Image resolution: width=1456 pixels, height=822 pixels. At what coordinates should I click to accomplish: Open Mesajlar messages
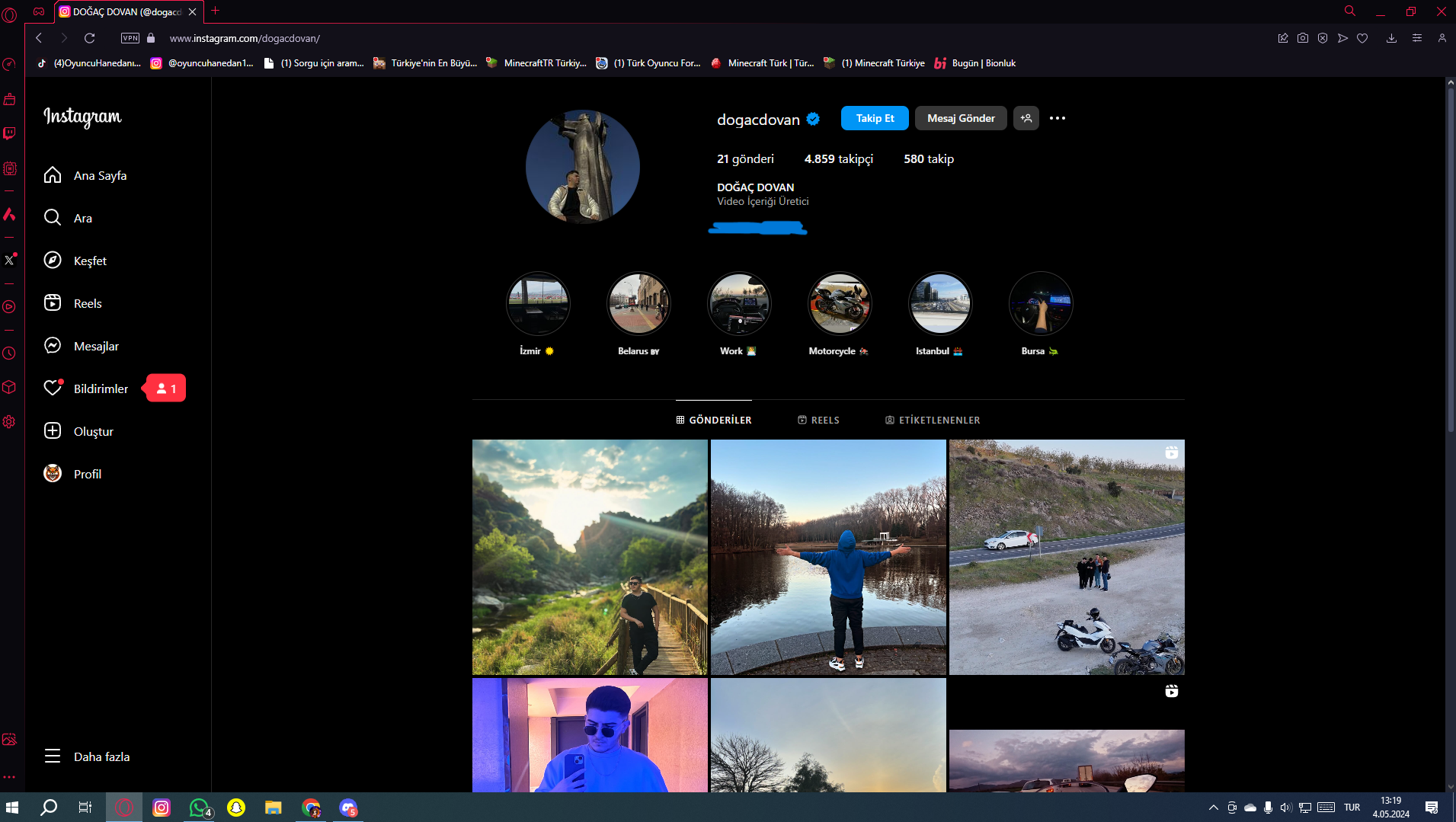point(81,346)
